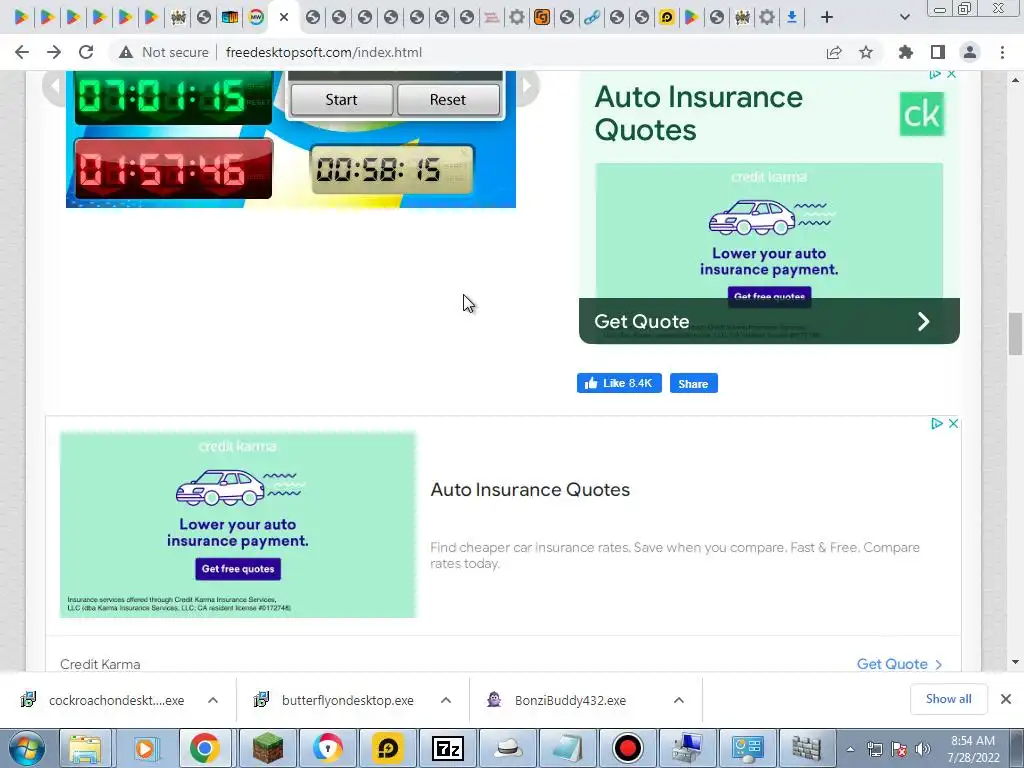1024x768 pixels.
Task: Go to next slide in the carousel
Action: point(528,86)
